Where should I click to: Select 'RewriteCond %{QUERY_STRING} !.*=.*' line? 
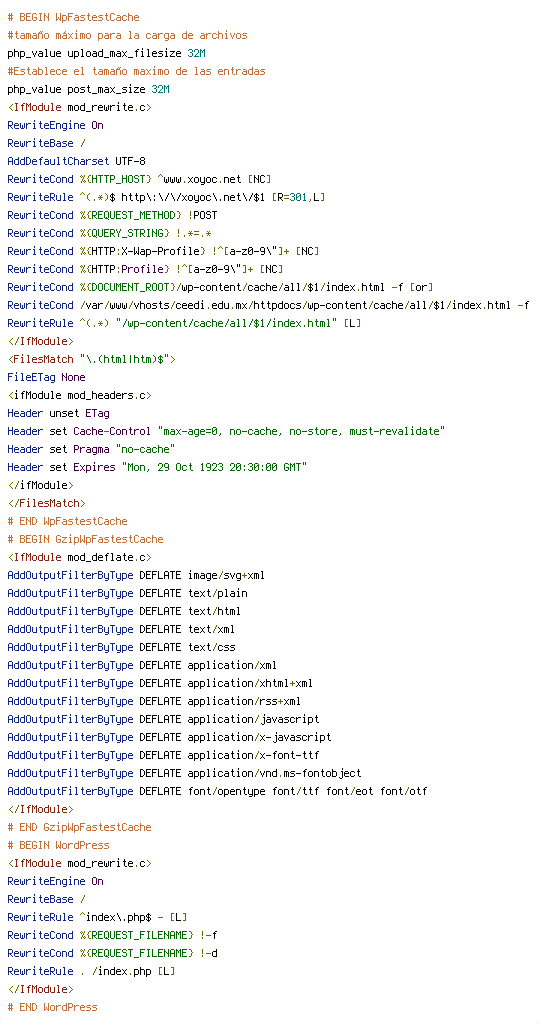coord(109,233)
